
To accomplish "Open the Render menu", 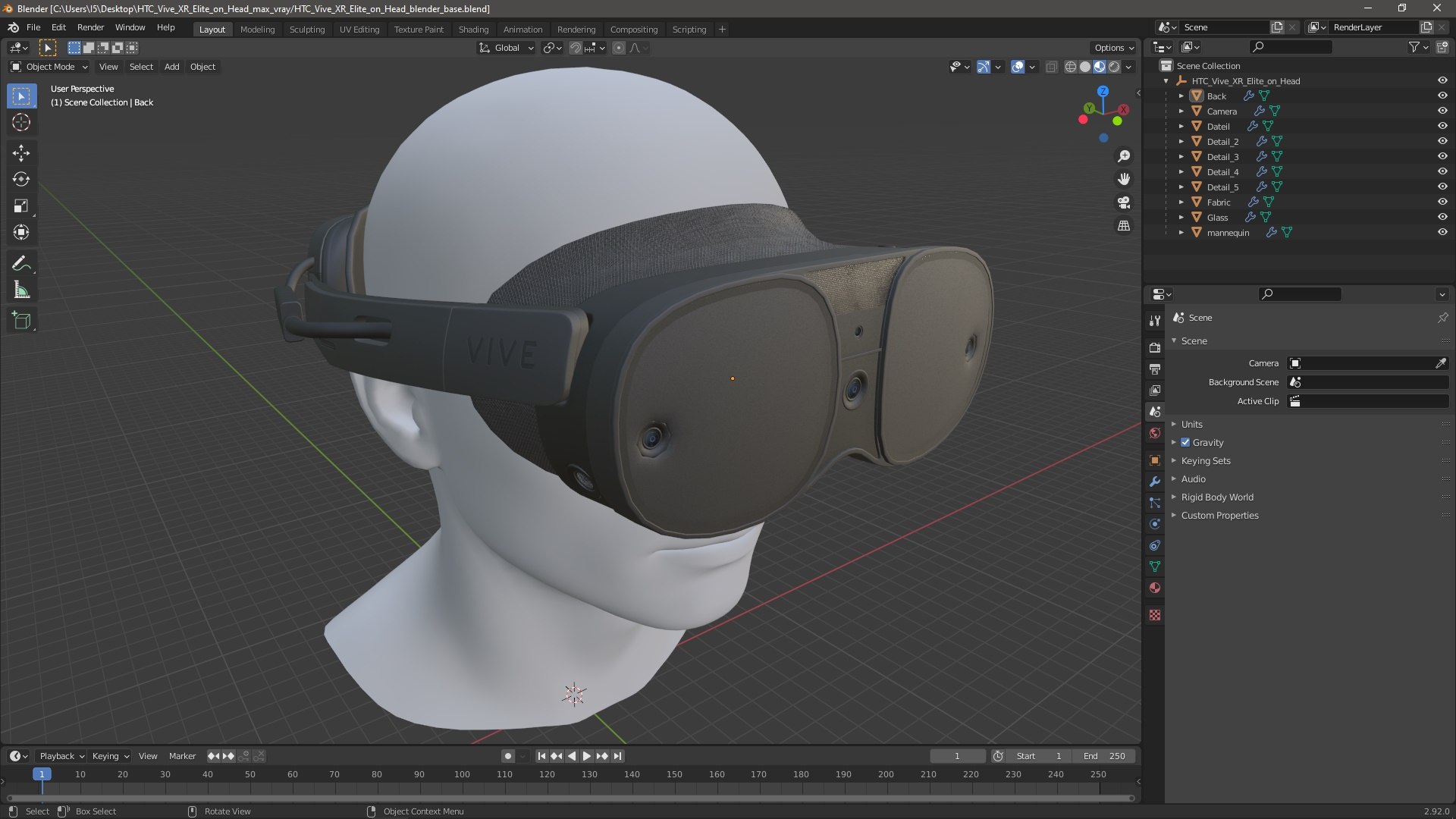I will [90, 27].
